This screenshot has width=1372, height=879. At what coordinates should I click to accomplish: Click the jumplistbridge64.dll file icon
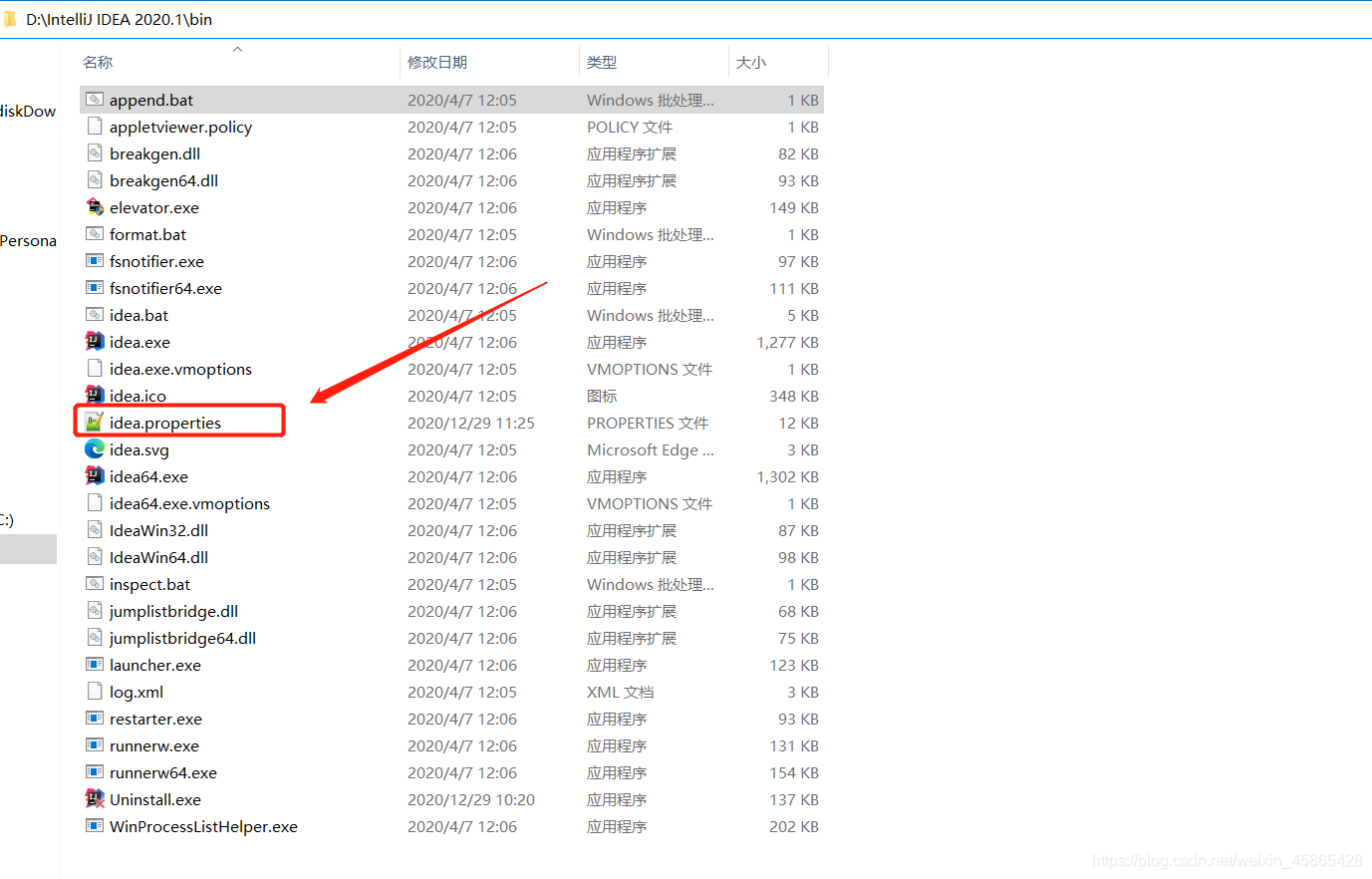point(95,638)
